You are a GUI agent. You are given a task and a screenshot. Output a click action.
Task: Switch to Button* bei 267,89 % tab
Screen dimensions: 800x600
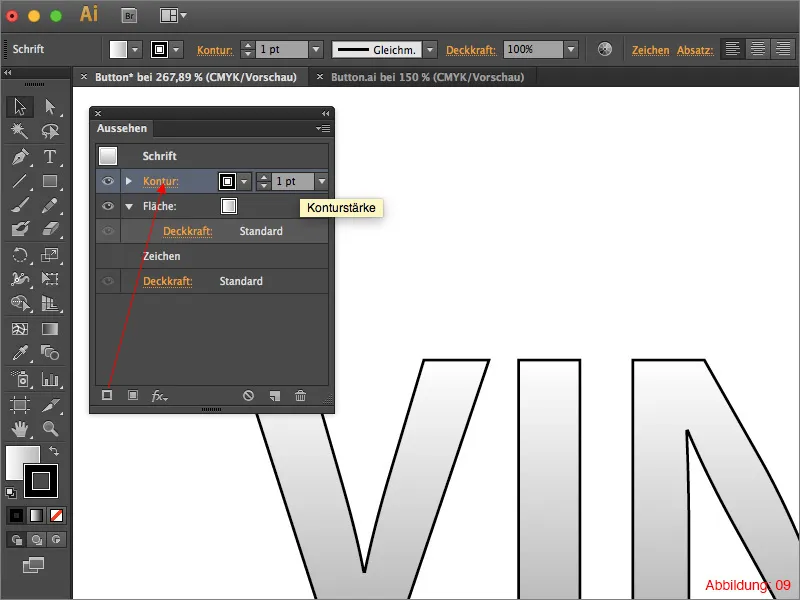[195, 77]
